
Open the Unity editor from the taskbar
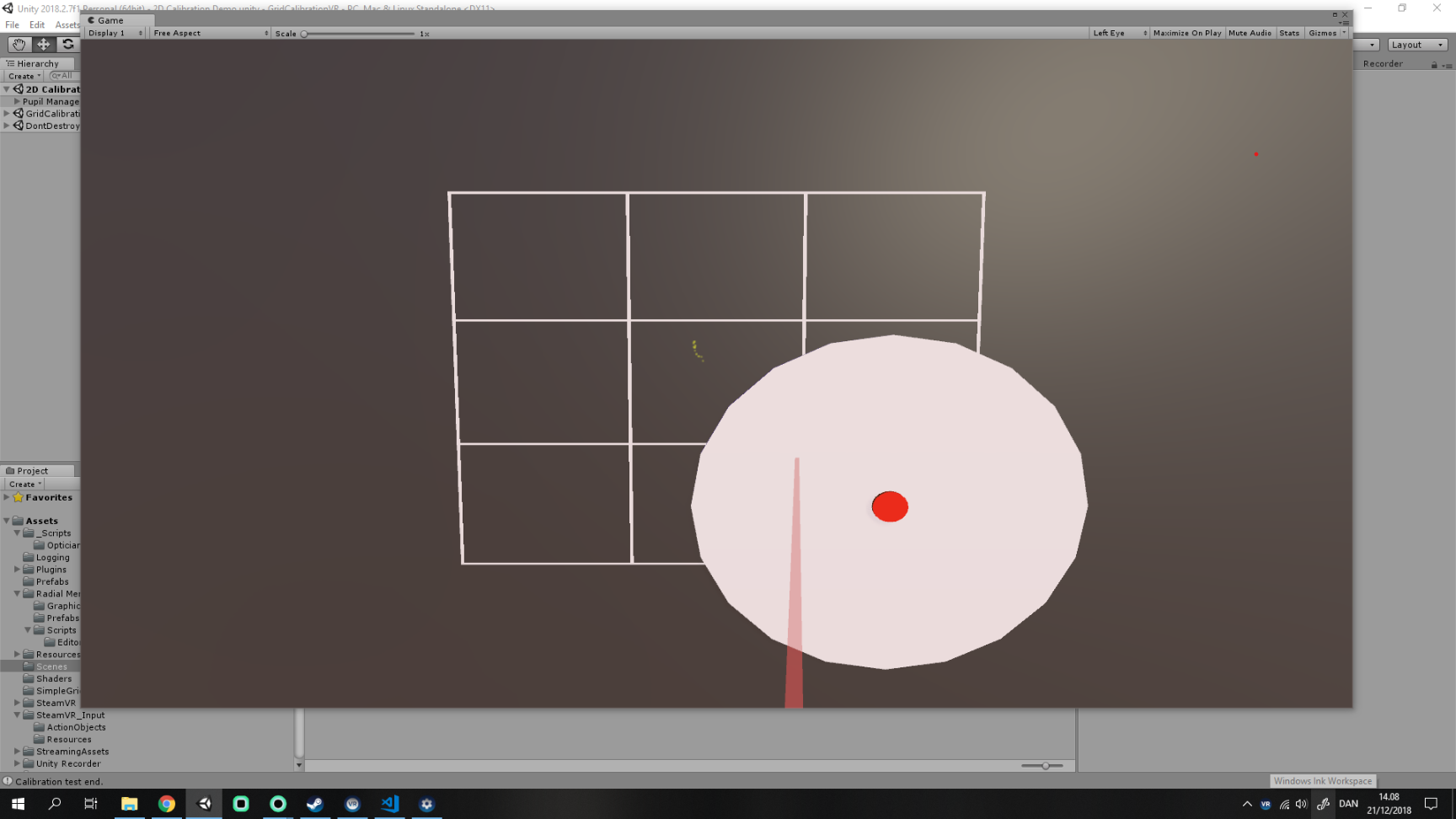pos(204,804)
